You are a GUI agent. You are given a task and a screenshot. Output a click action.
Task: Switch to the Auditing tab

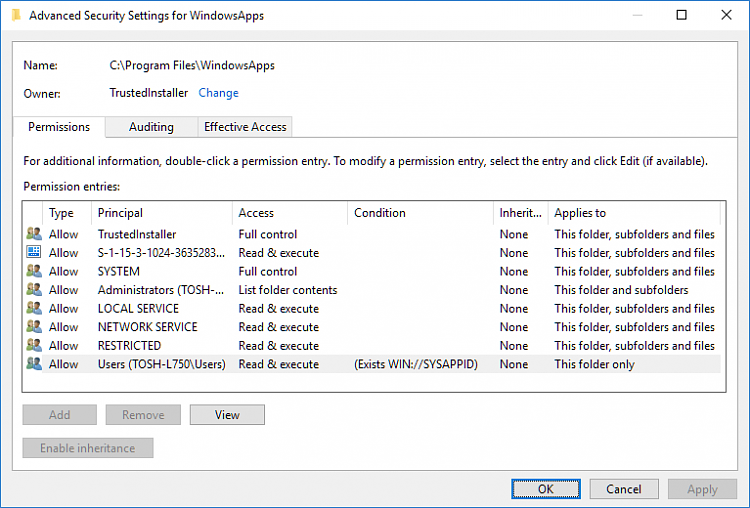coord(151,127)
